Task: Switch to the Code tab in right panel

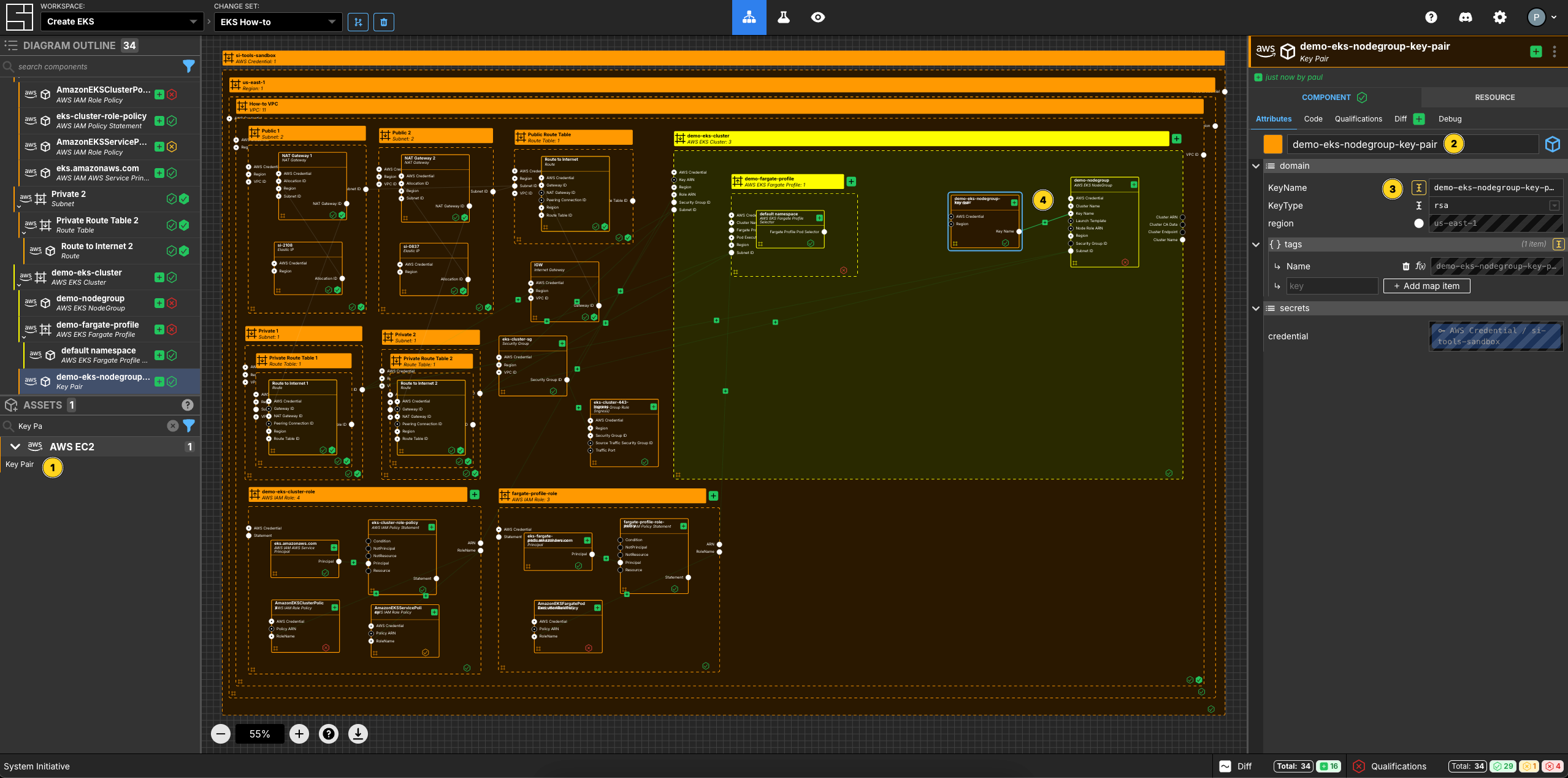Action: point(1313,118)
